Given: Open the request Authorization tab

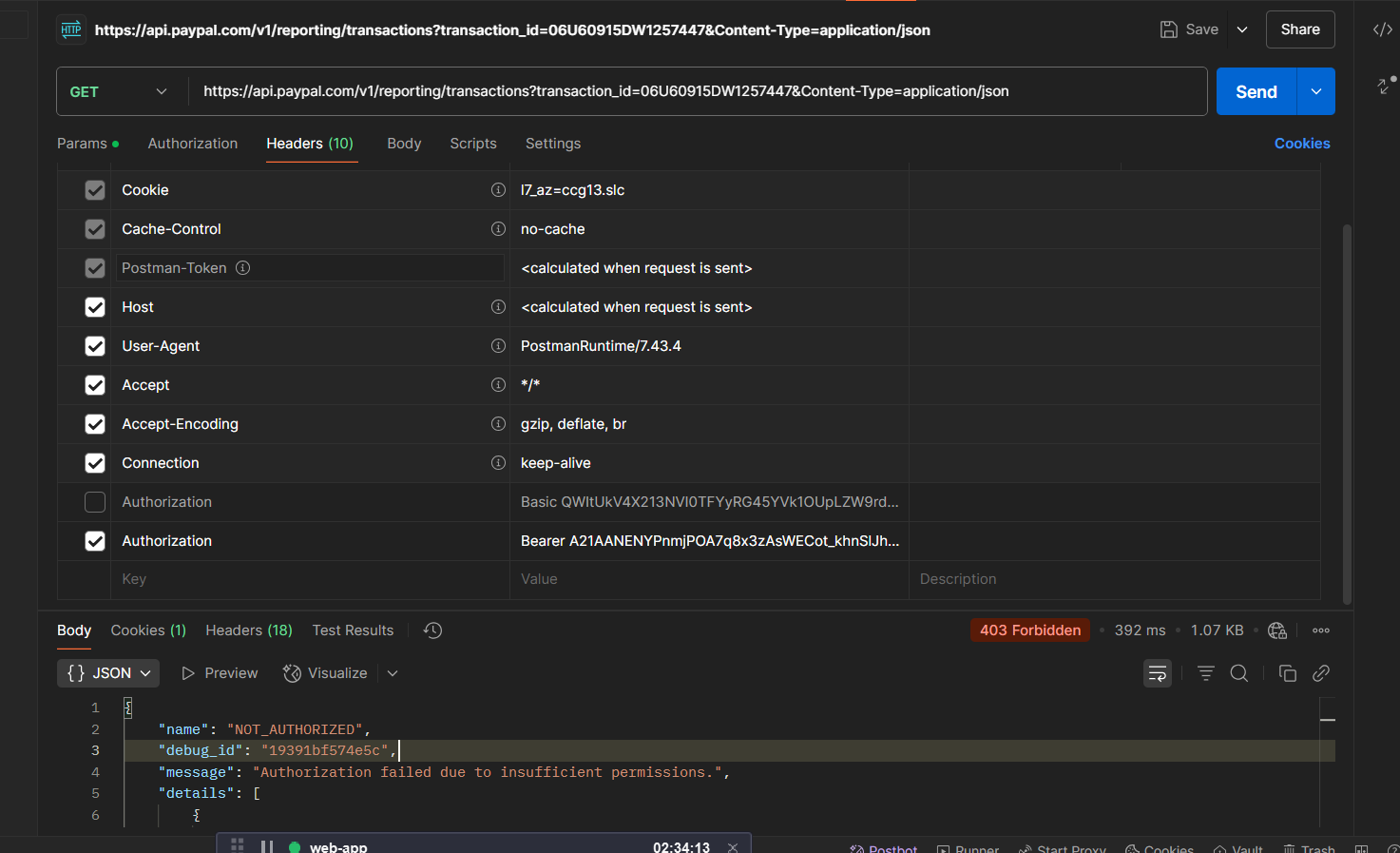Looking at the screenshot, I should pos(193,144).
